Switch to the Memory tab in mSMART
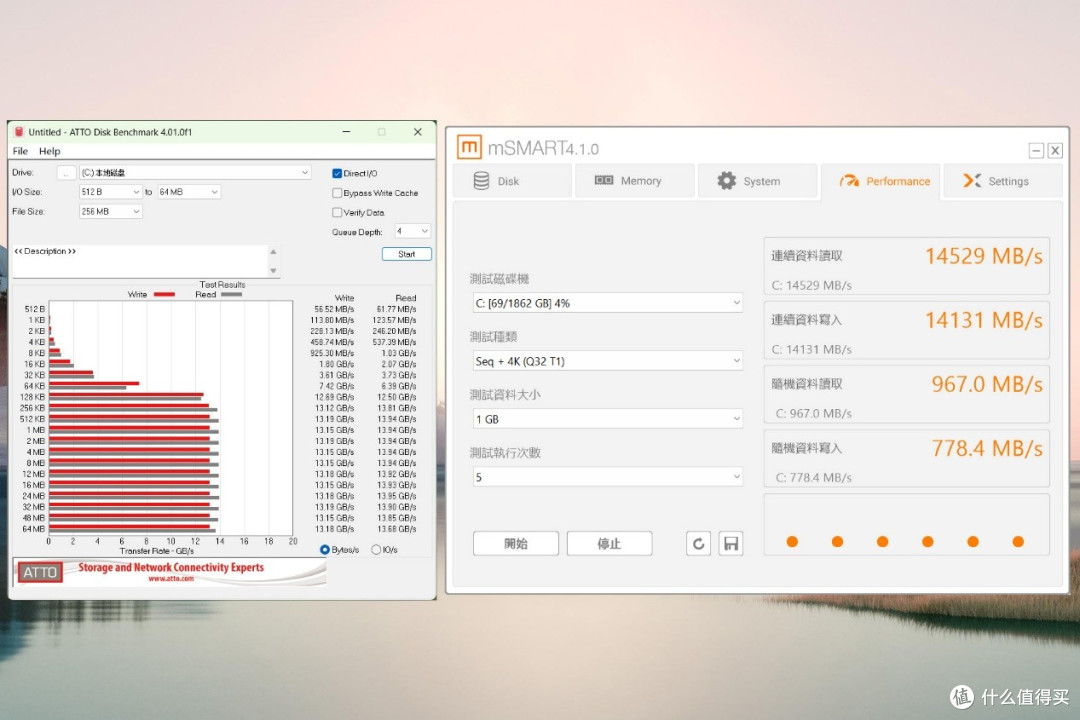The image size is (1080, 720). [x=634, y=181]
